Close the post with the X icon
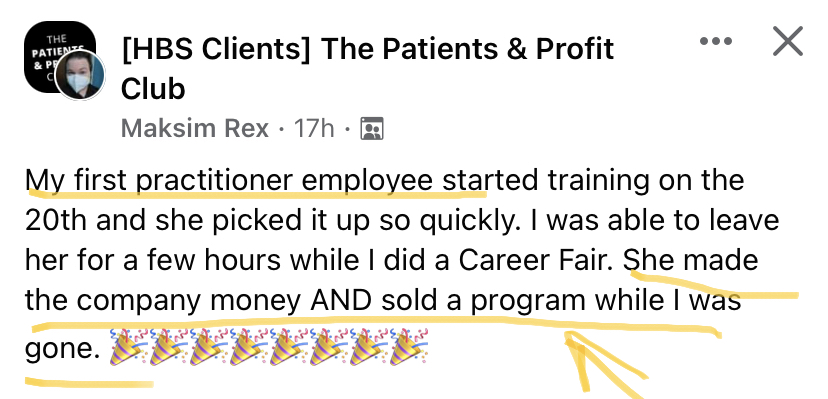The width and height of the screenshot is (828, 399). pos(787,41)
